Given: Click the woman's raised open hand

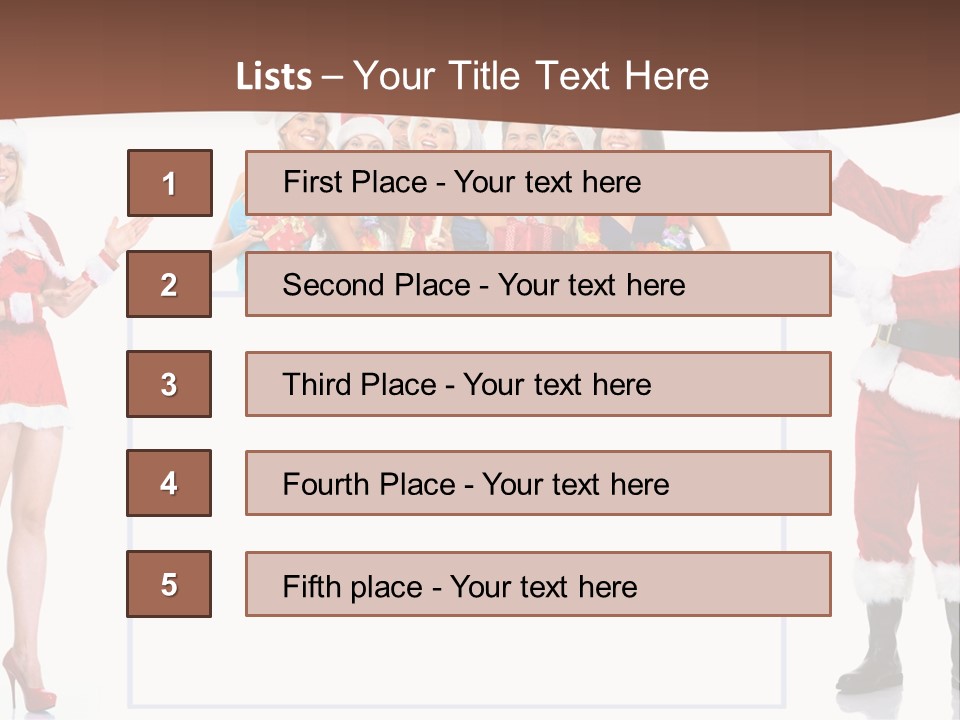Looking at the screenshot, I should coord(125,235).
